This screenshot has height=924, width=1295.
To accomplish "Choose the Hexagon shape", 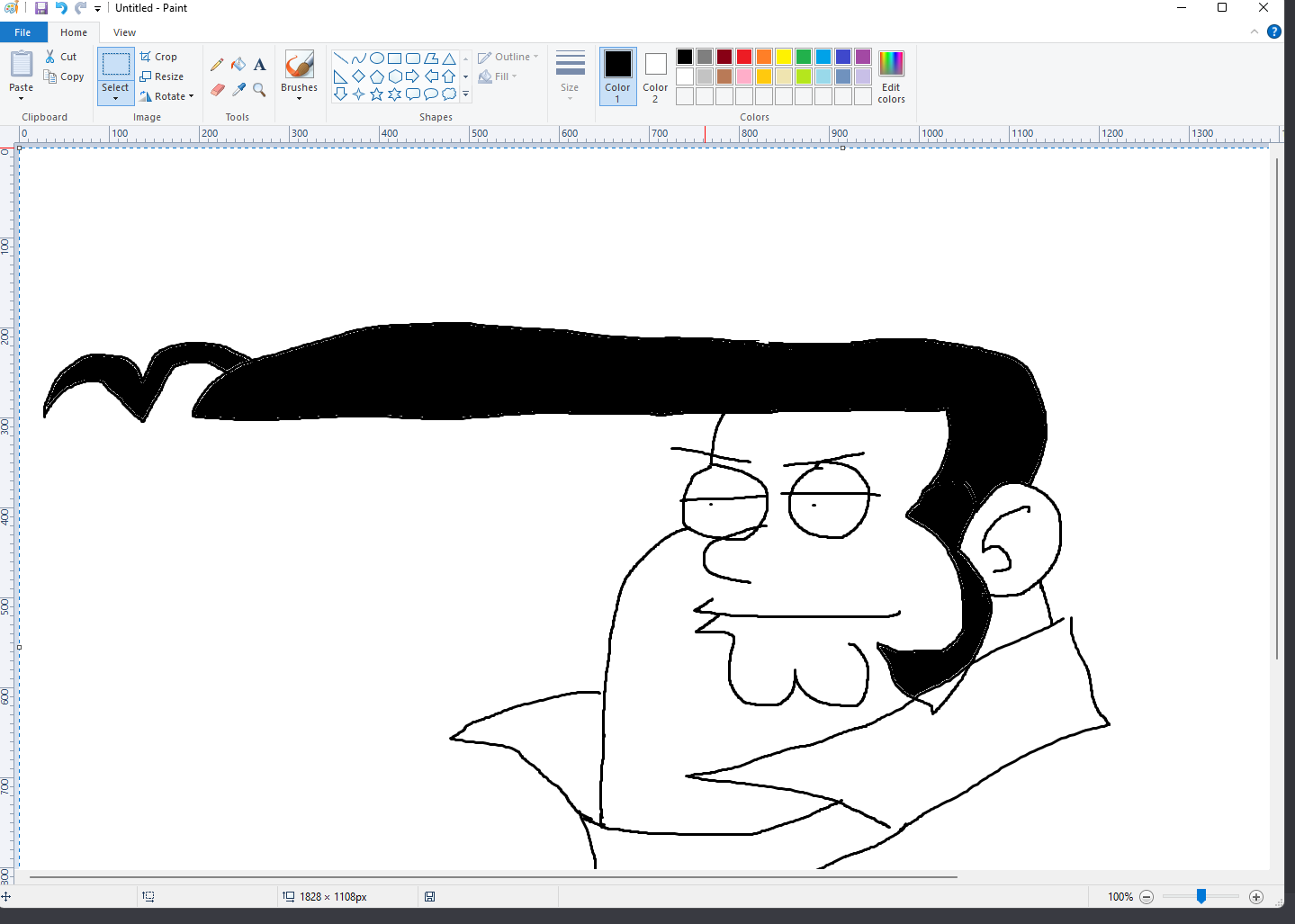I will pyautogui.click(x=394, y=76).
